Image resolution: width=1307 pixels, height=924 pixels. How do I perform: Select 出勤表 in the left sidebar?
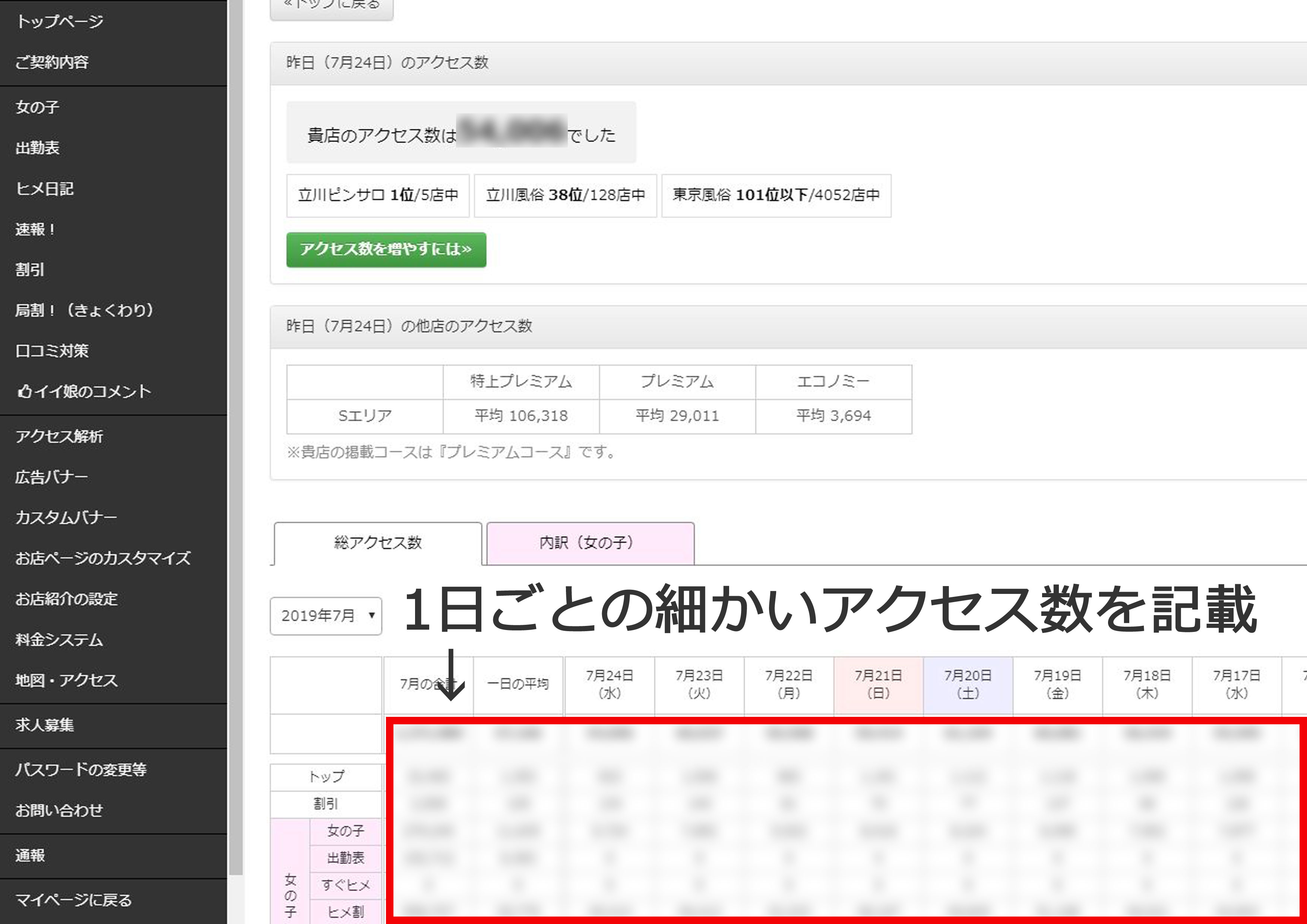38,148
